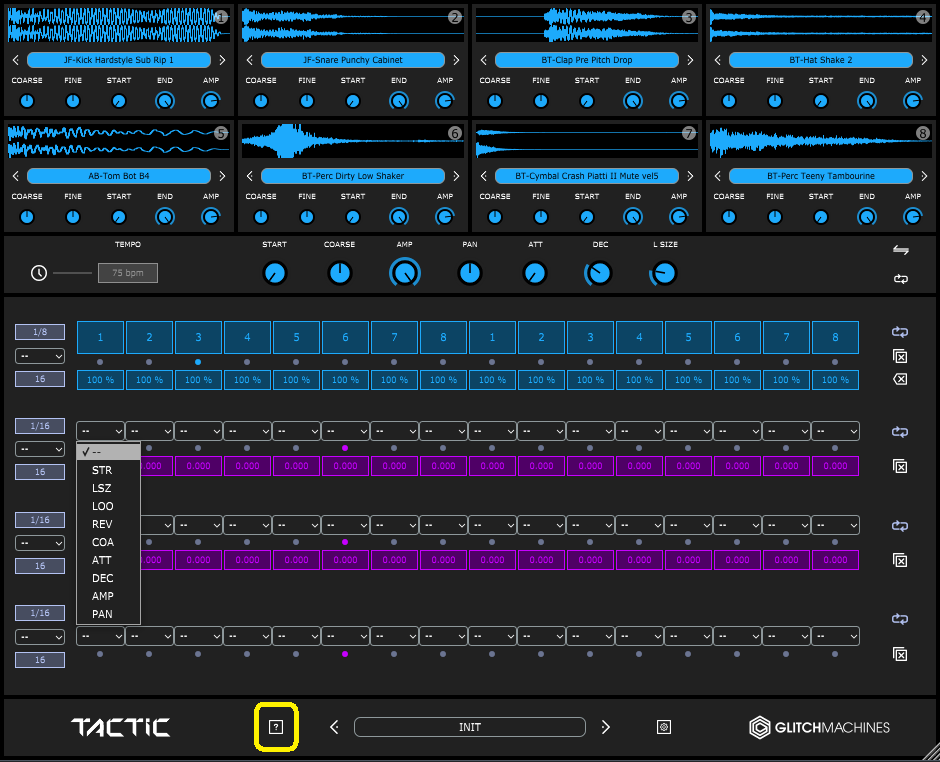Click the double-arrow icon in the global knob panel
Image resolution: width=940 pixels, height=762 pixels.
point(900,250)
